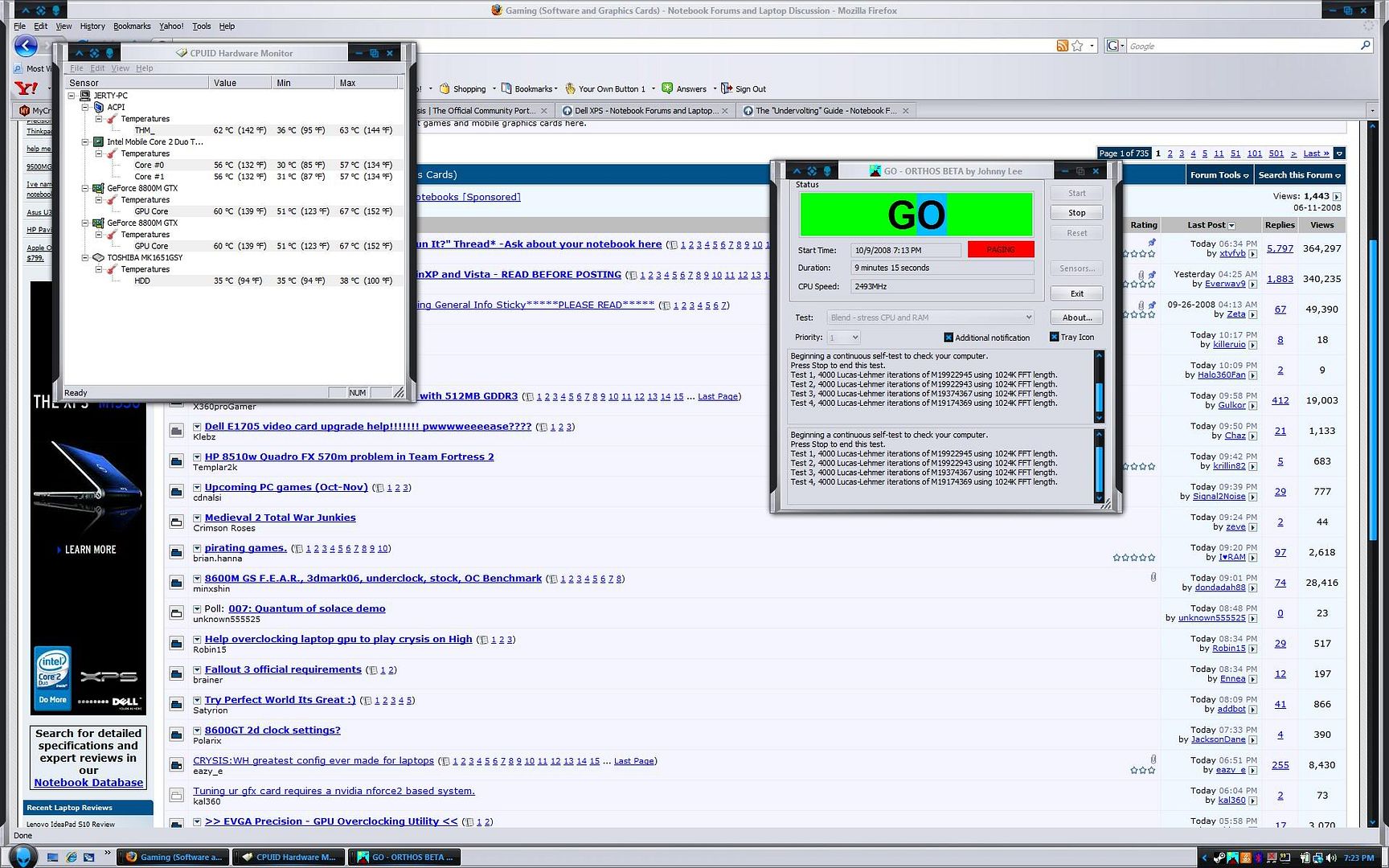Click the volume speaker icon in the system tray
This screenshot has height=868, width=1389.
click(1330, 858)
